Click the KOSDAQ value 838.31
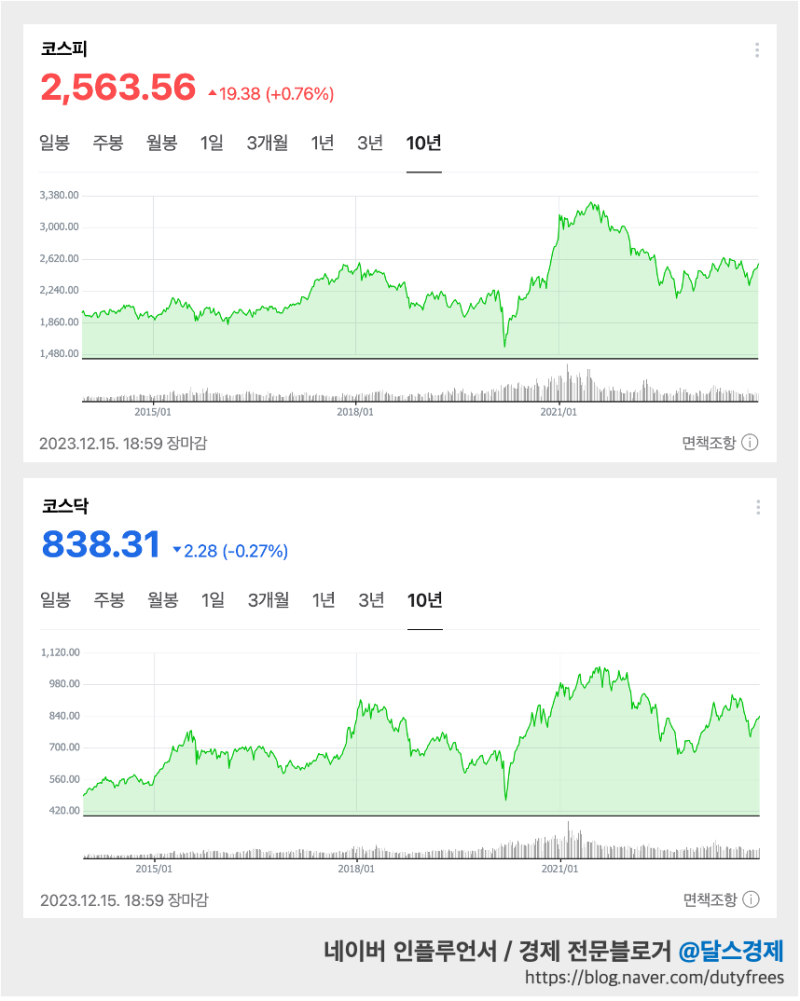 tap(101, 545)
